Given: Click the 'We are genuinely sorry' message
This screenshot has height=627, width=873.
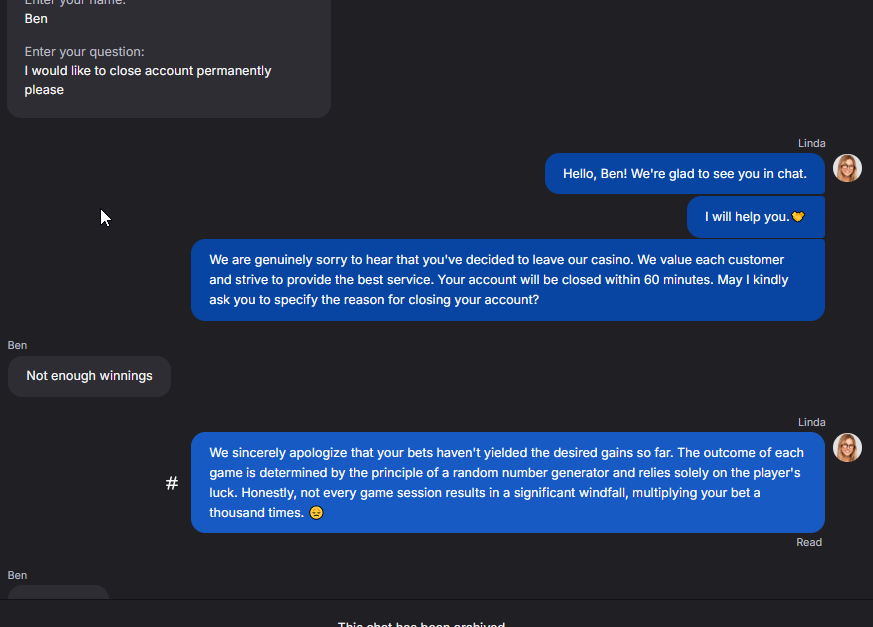Looking at the screenshot, I should pyautogui.click(x=507, y=280).
